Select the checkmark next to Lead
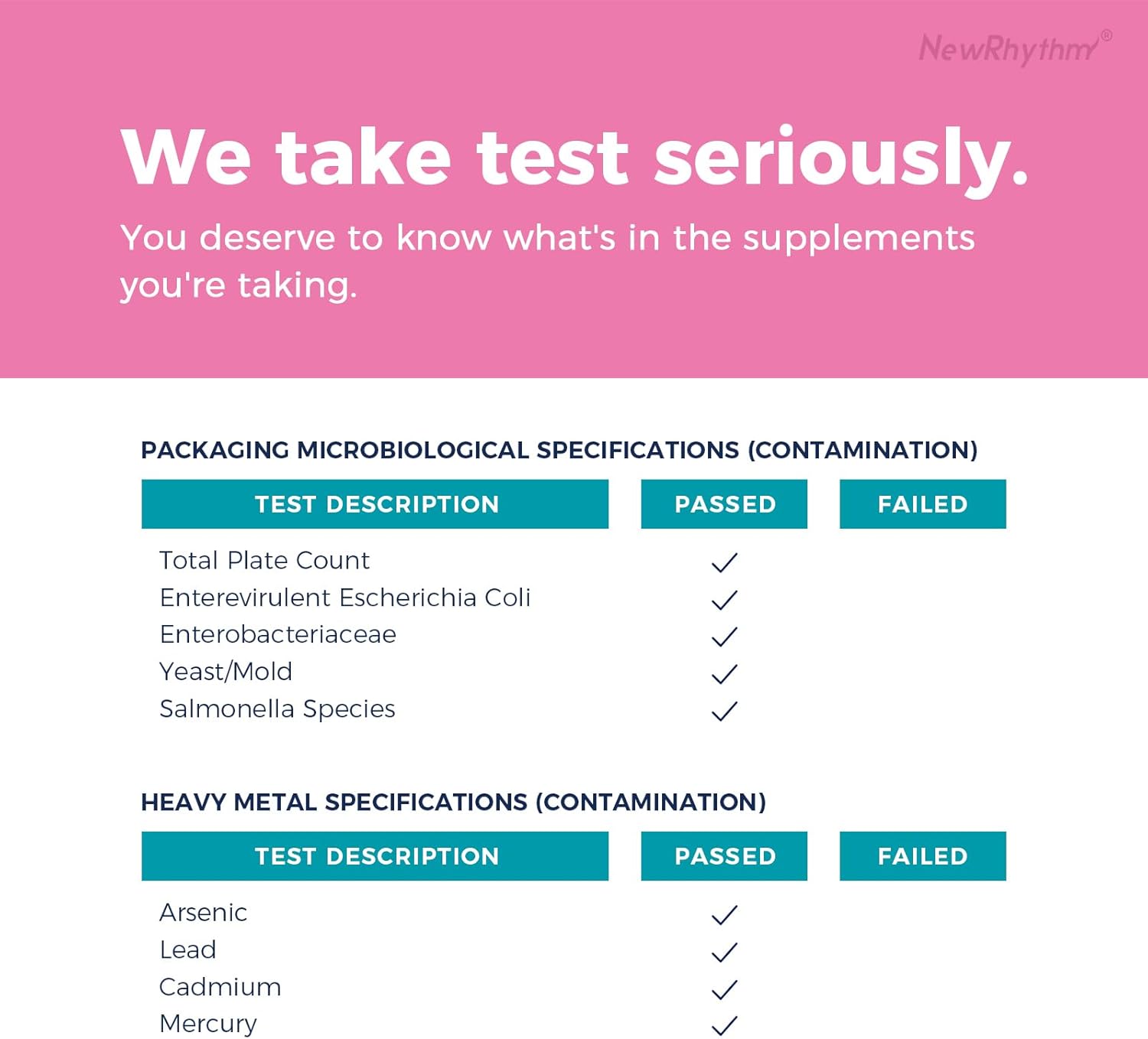The height and width of the screenshot is (1039, 1148). (724, 952)
